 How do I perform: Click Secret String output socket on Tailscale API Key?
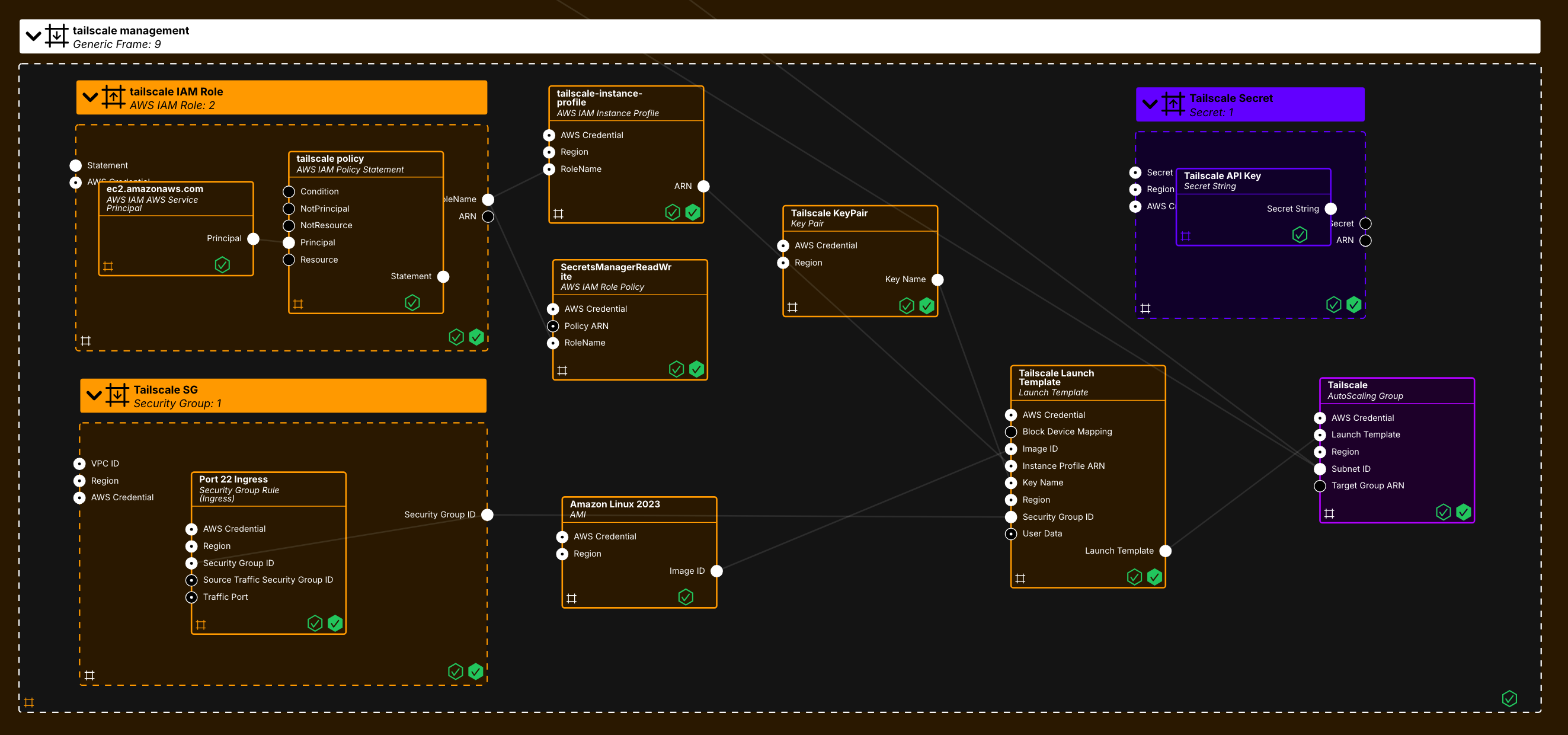pyautogui.click(x=1331, y=209)
